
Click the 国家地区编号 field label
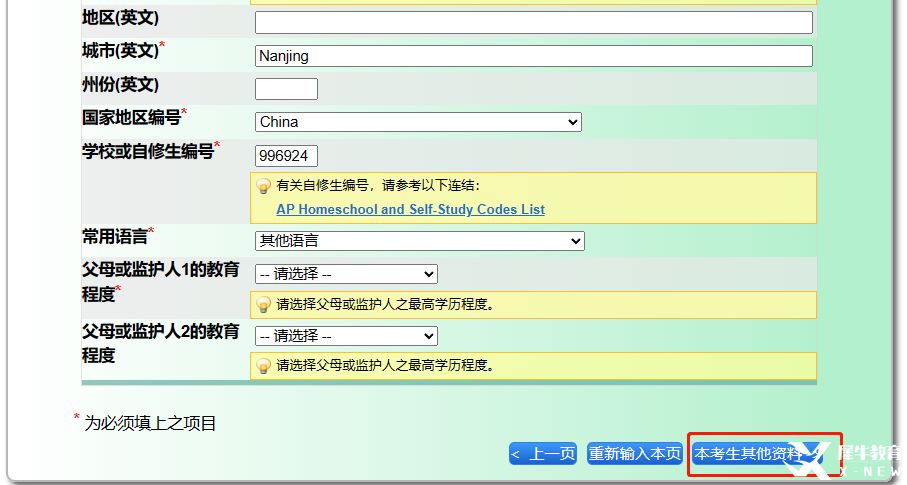coord(132,118)
